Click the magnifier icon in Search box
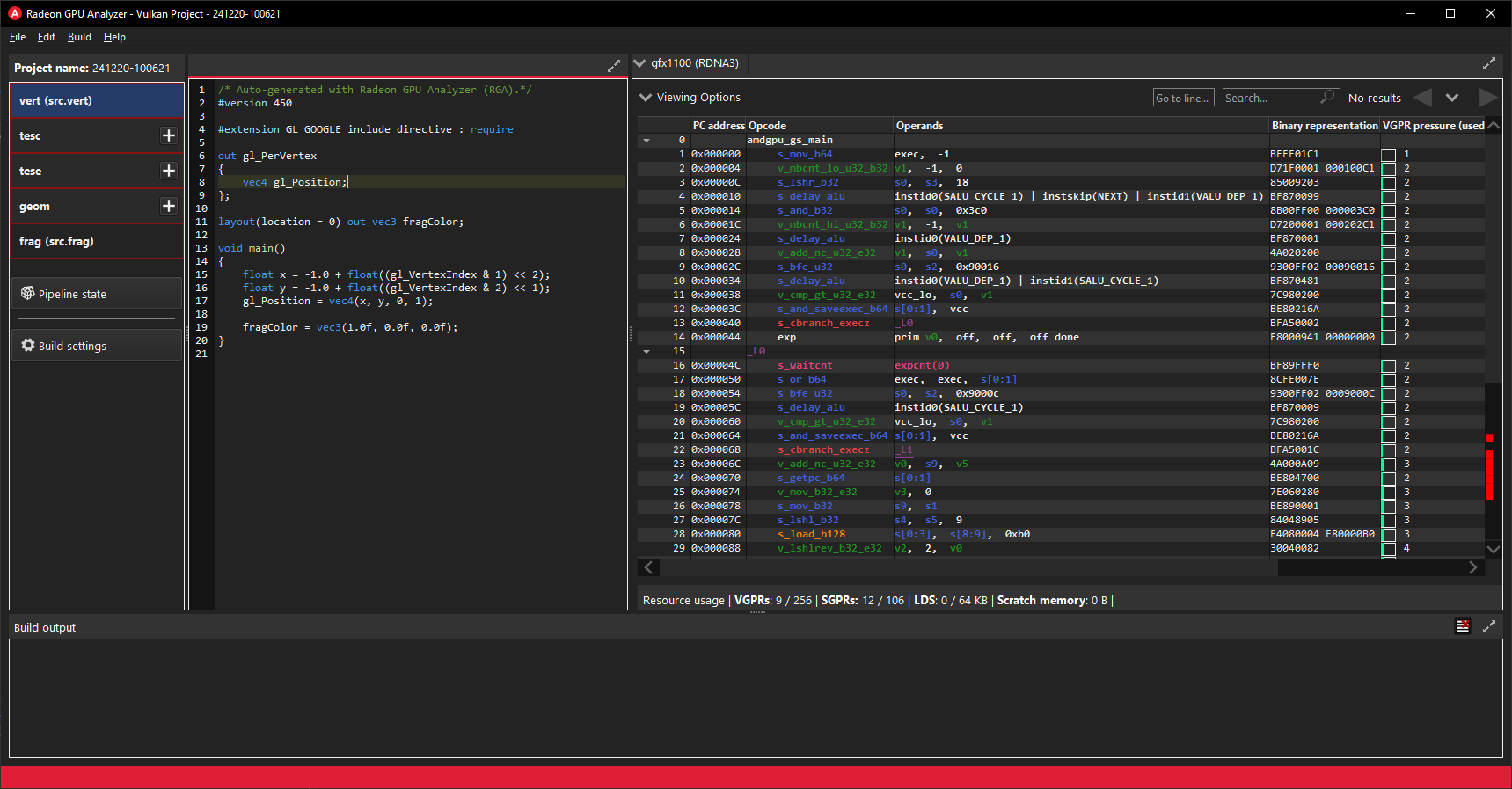Viewport: 1512px width, 789px height. click(x=1327, y=97)
